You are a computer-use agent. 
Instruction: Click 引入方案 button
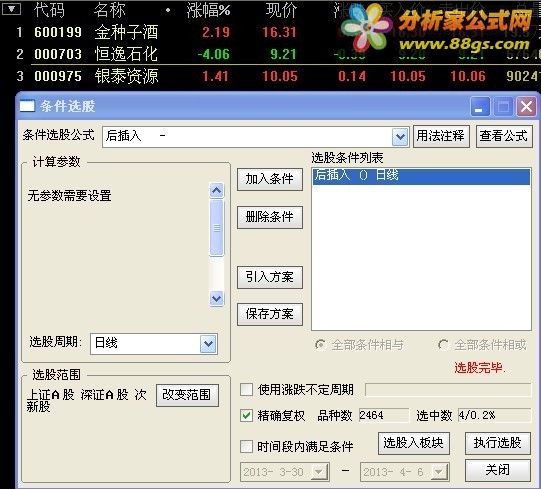pos(269,277)
